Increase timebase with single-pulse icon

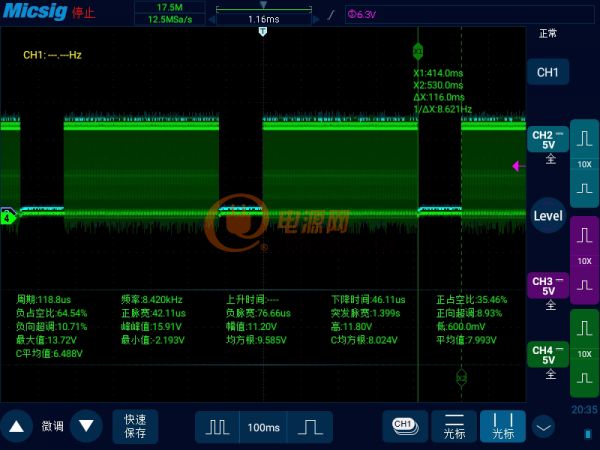310,427
